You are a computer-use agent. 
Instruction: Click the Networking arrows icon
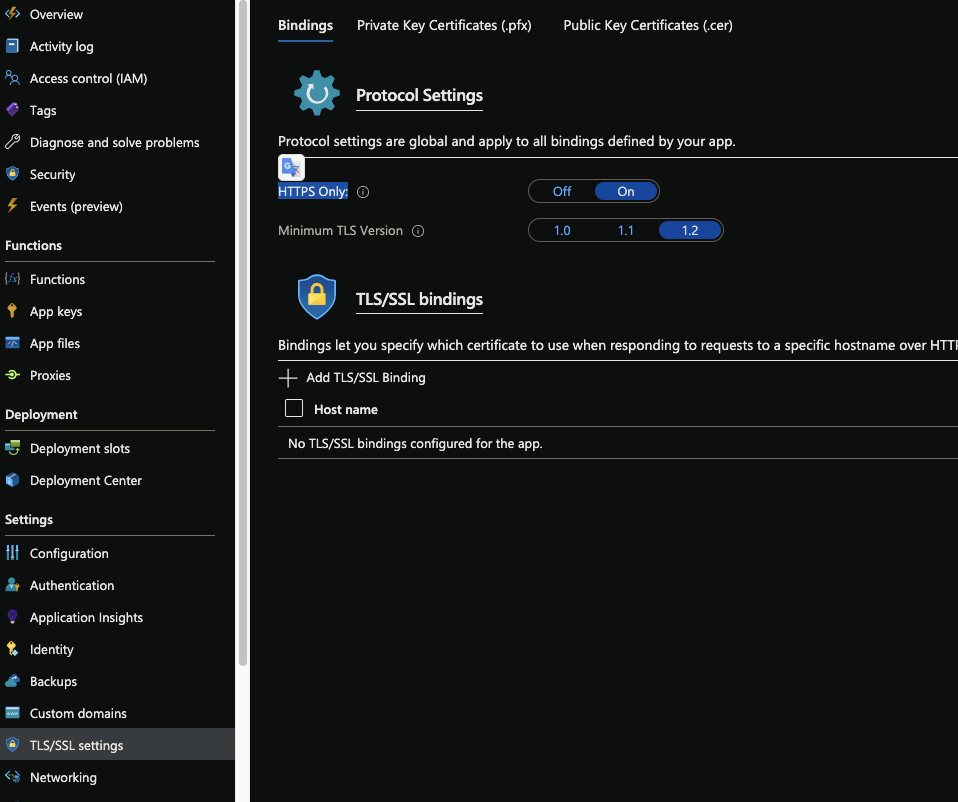[12, 776]
